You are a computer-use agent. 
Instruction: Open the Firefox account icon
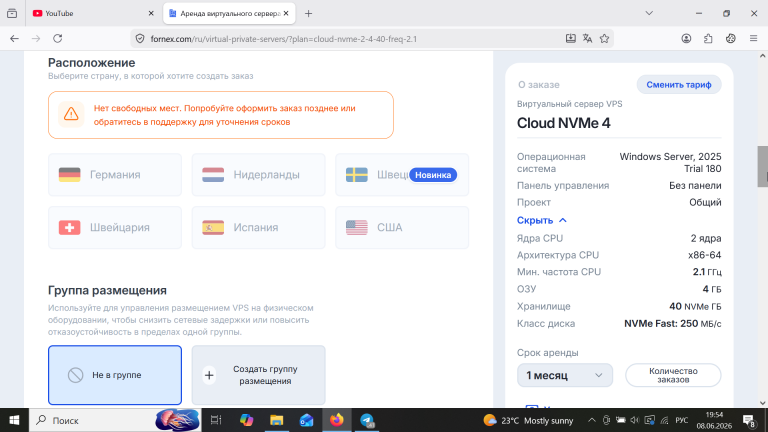(x=686, y=38)
